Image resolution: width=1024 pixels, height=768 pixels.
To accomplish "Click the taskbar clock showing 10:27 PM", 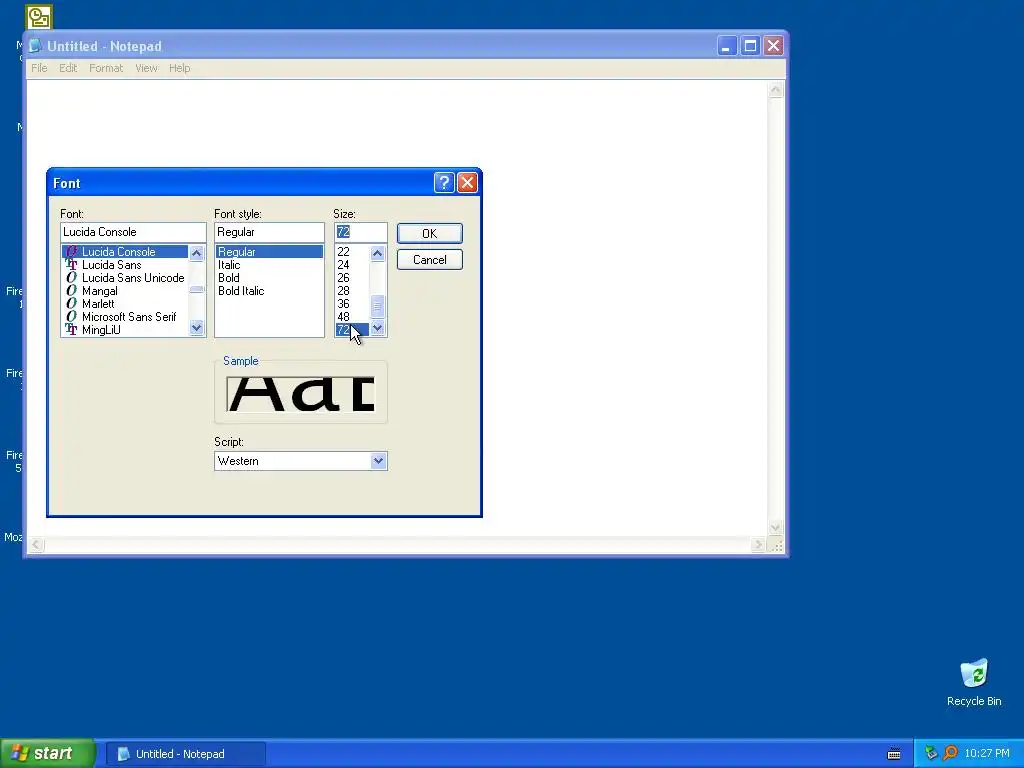I will point(987,754).
